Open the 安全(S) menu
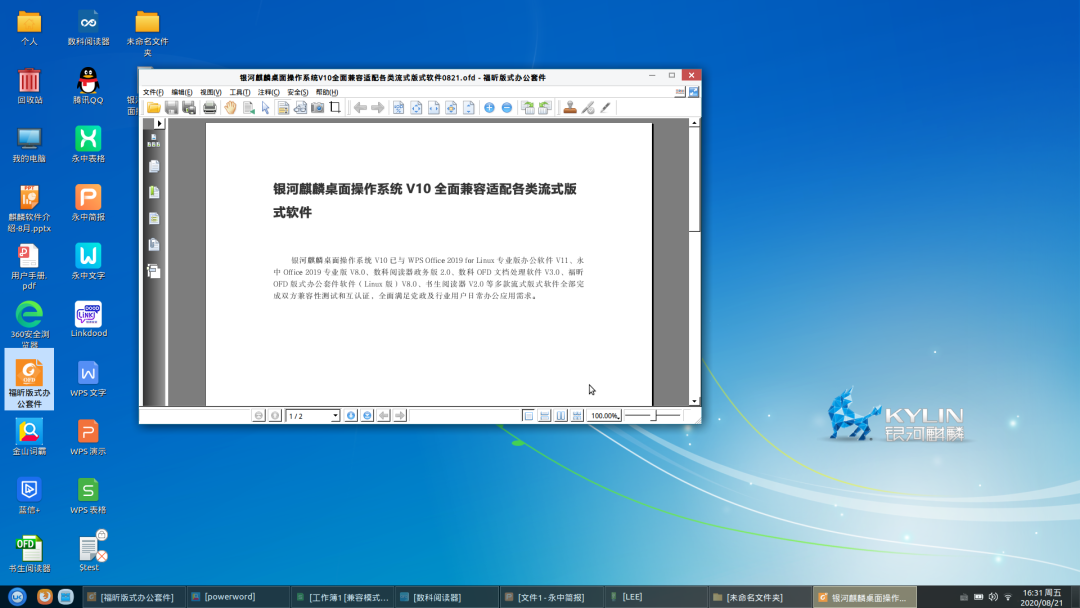1080x608 pixels. pyautogui.click(x=298, y=92)
